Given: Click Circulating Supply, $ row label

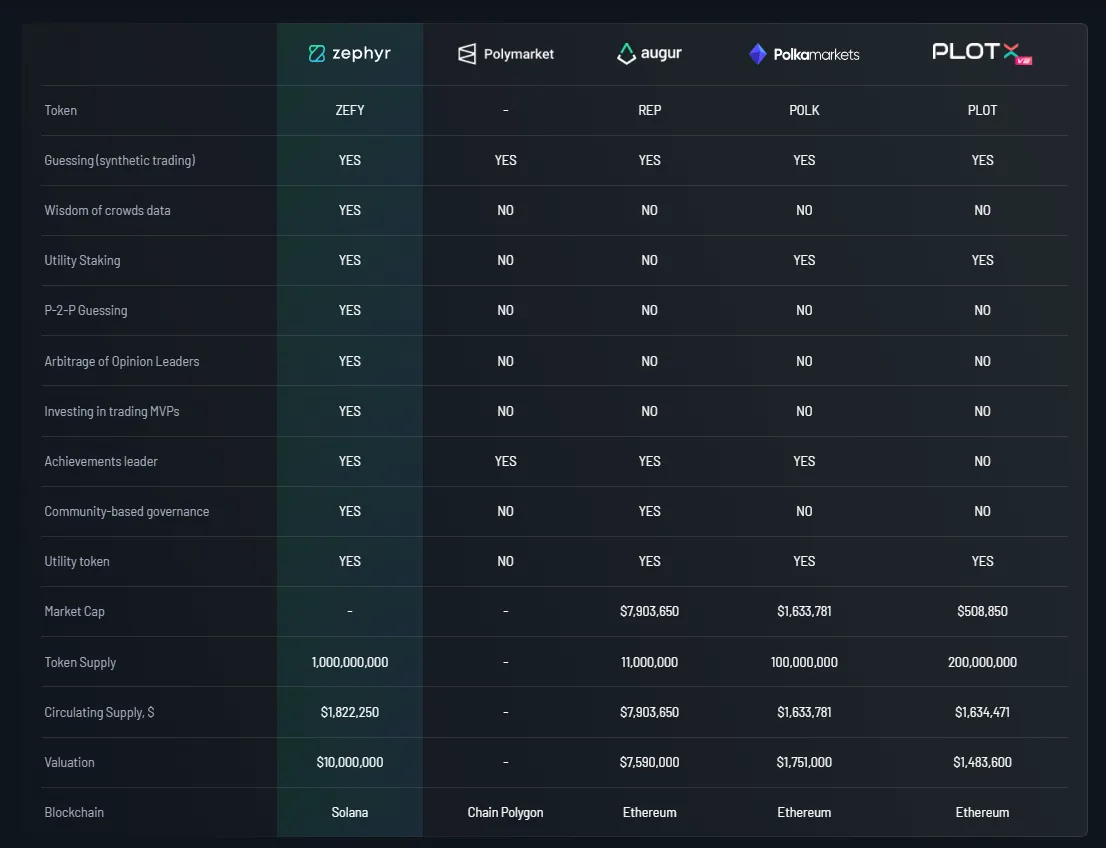Looking at the screenshot, I should point(99,713).
